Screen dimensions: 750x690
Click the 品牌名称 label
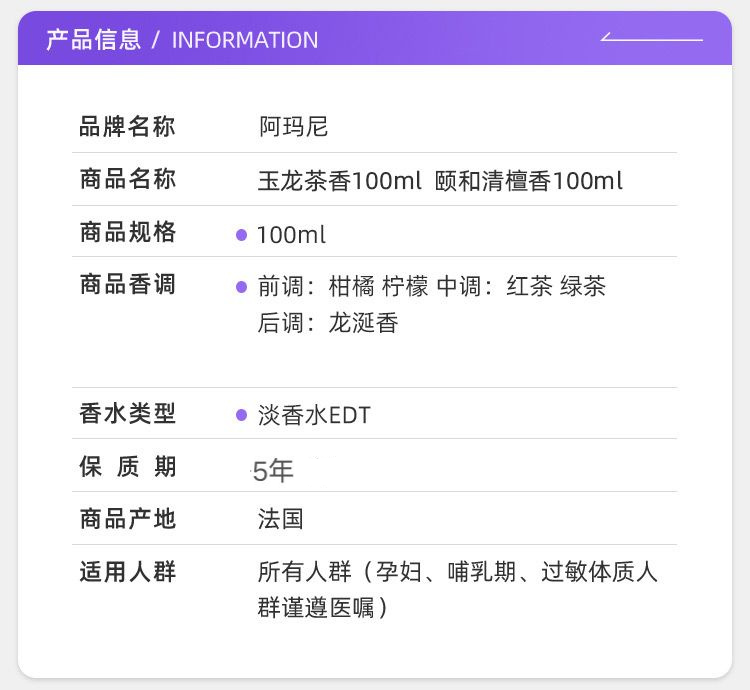point(127,127)
